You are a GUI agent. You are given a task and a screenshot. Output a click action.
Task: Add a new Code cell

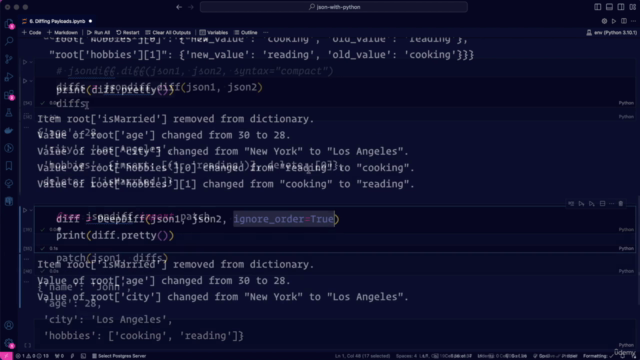31,33
